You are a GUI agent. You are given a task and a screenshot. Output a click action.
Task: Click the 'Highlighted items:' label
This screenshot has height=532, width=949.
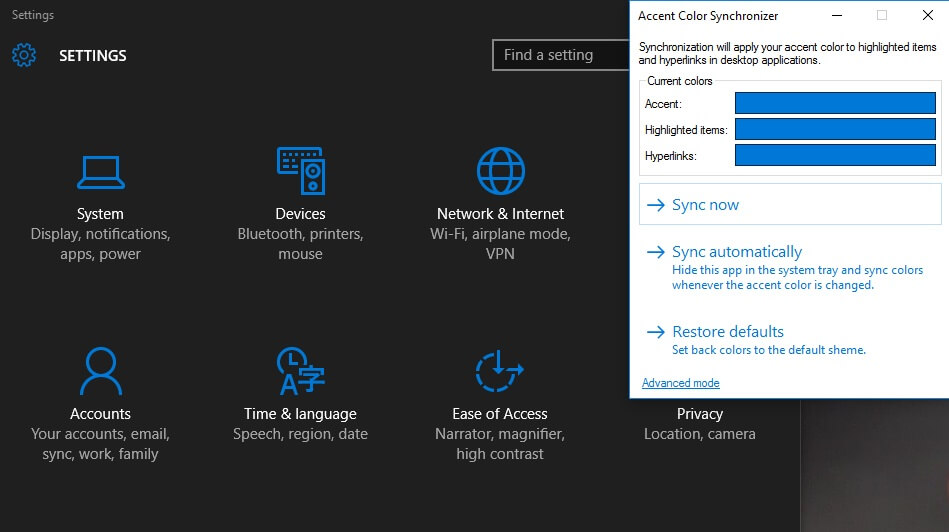[686, 130]
